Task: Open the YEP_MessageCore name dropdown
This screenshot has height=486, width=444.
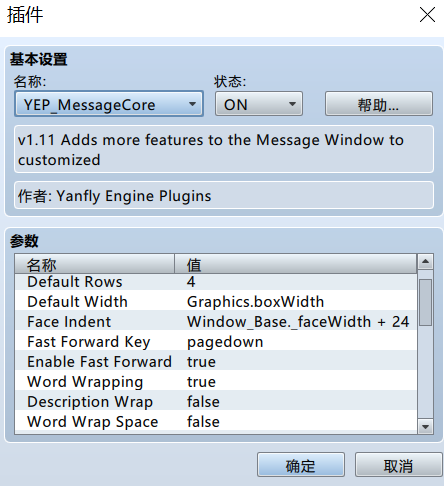Action: [109, 104]
